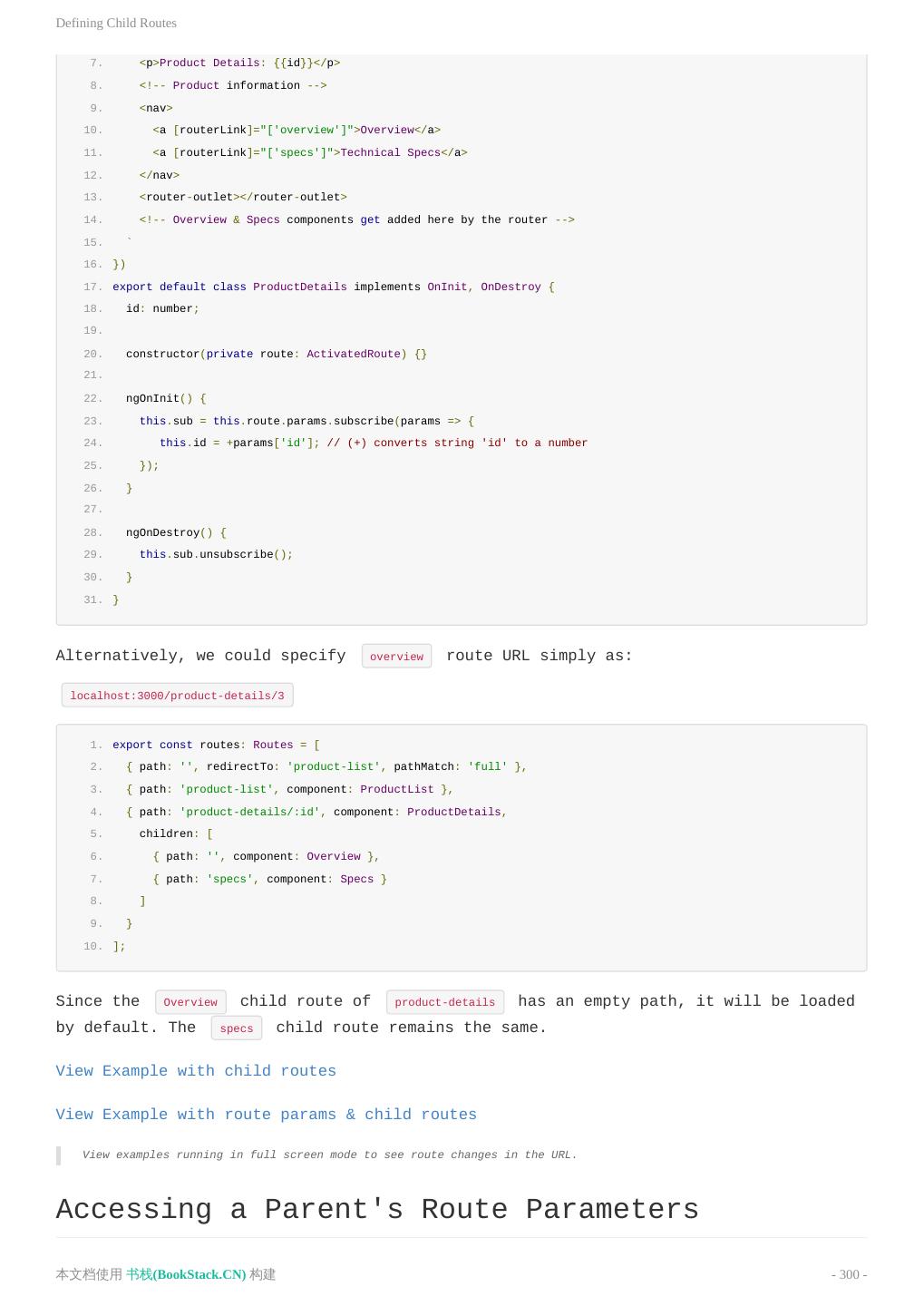Click the "product-details" inline code chip

coord(444,1002)
